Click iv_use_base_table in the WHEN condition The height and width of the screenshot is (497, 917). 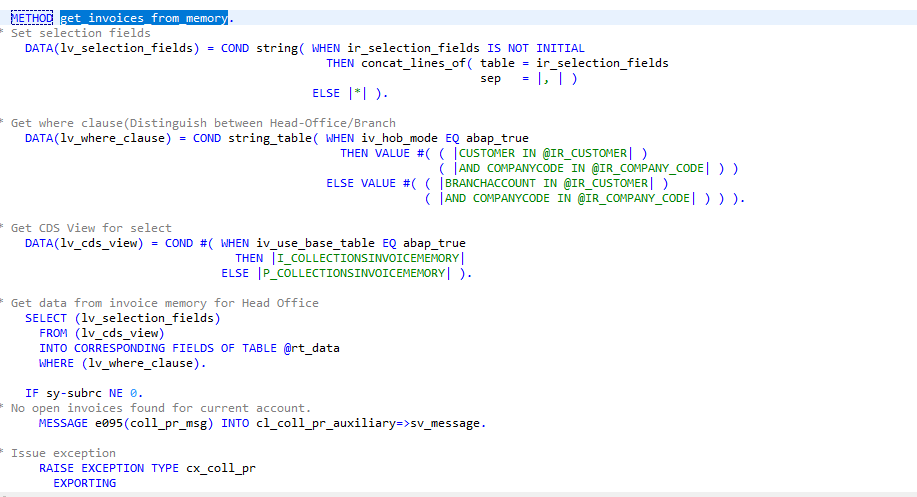tap(316, 243)
